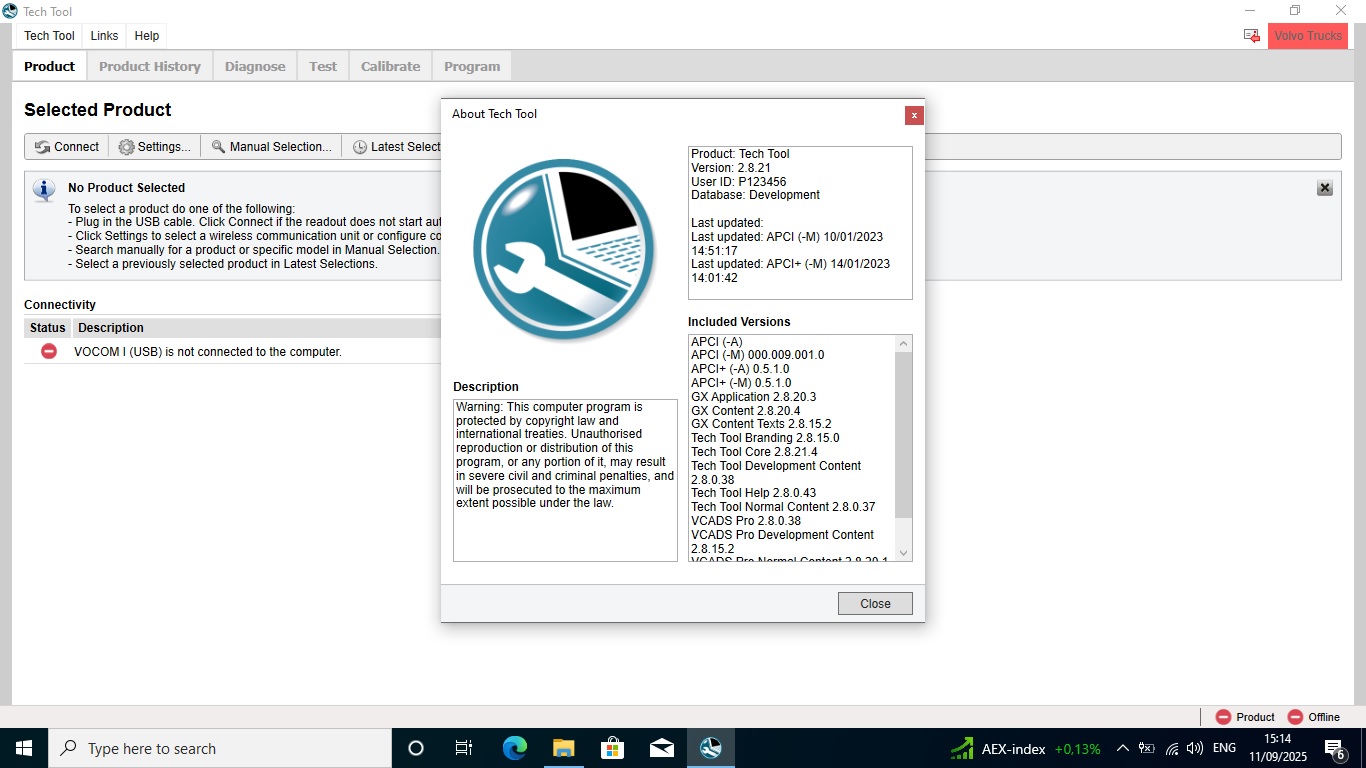Open Settings with the gear icon
The width and height of the screenshot is (1366, 768).
(154, 147)
